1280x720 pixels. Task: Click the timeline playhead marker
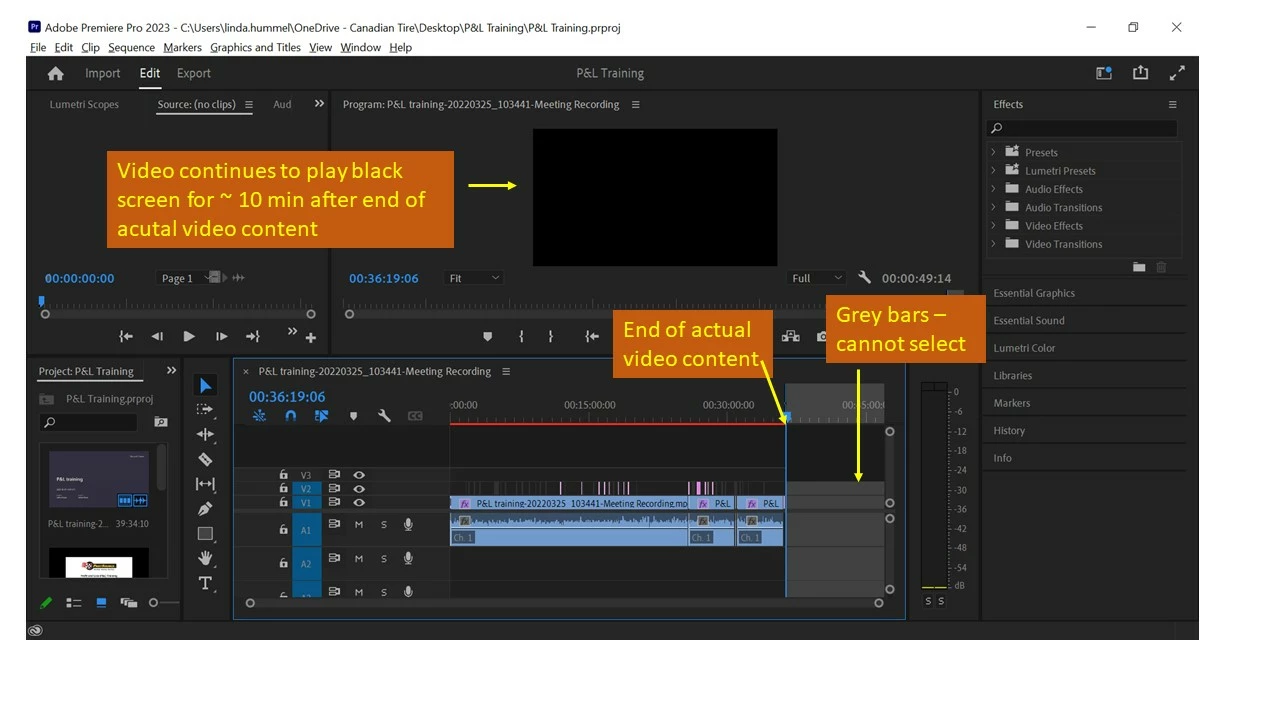(786, 417)
